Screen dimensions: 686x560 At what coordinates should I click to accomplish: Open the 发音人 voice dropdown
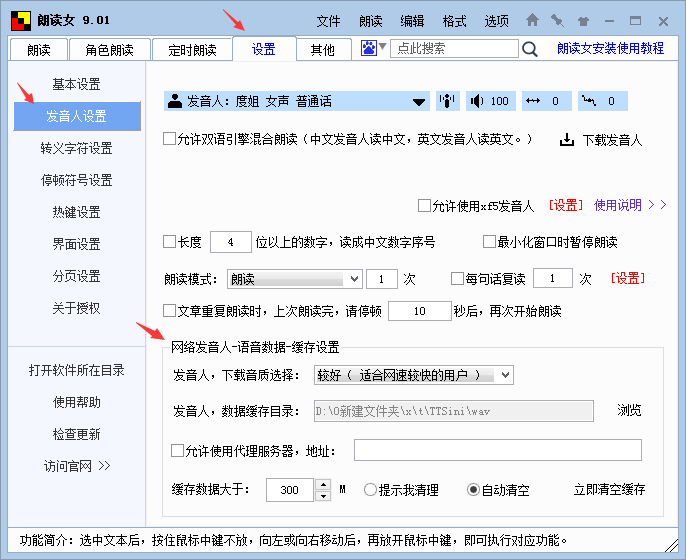pos(297,101)
